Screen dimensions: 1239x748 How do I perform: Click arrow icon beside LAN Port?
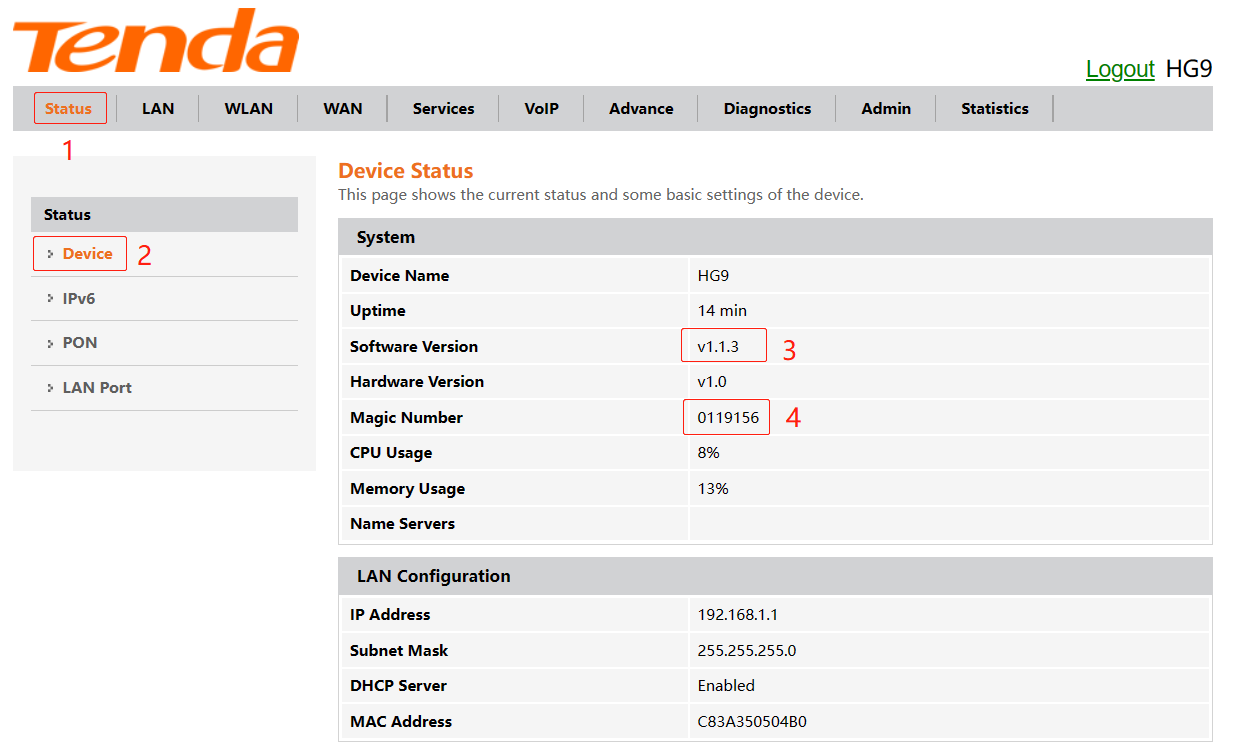(x=50, y=387)
